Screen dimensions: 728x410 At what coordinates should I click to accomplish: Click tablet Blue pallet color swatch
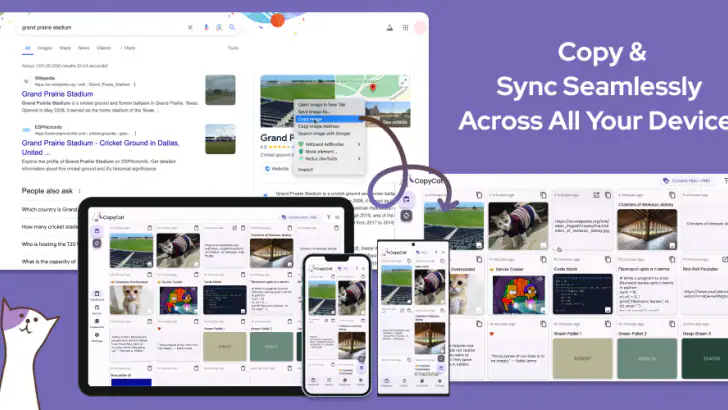(x=131, y=382)
